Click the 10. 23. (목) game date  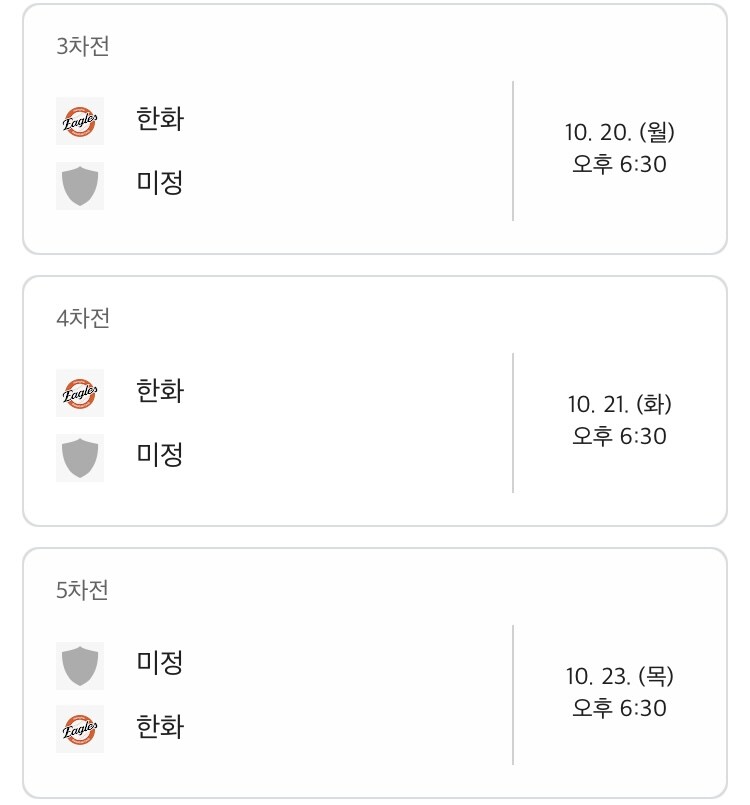(x=619, y=676)
